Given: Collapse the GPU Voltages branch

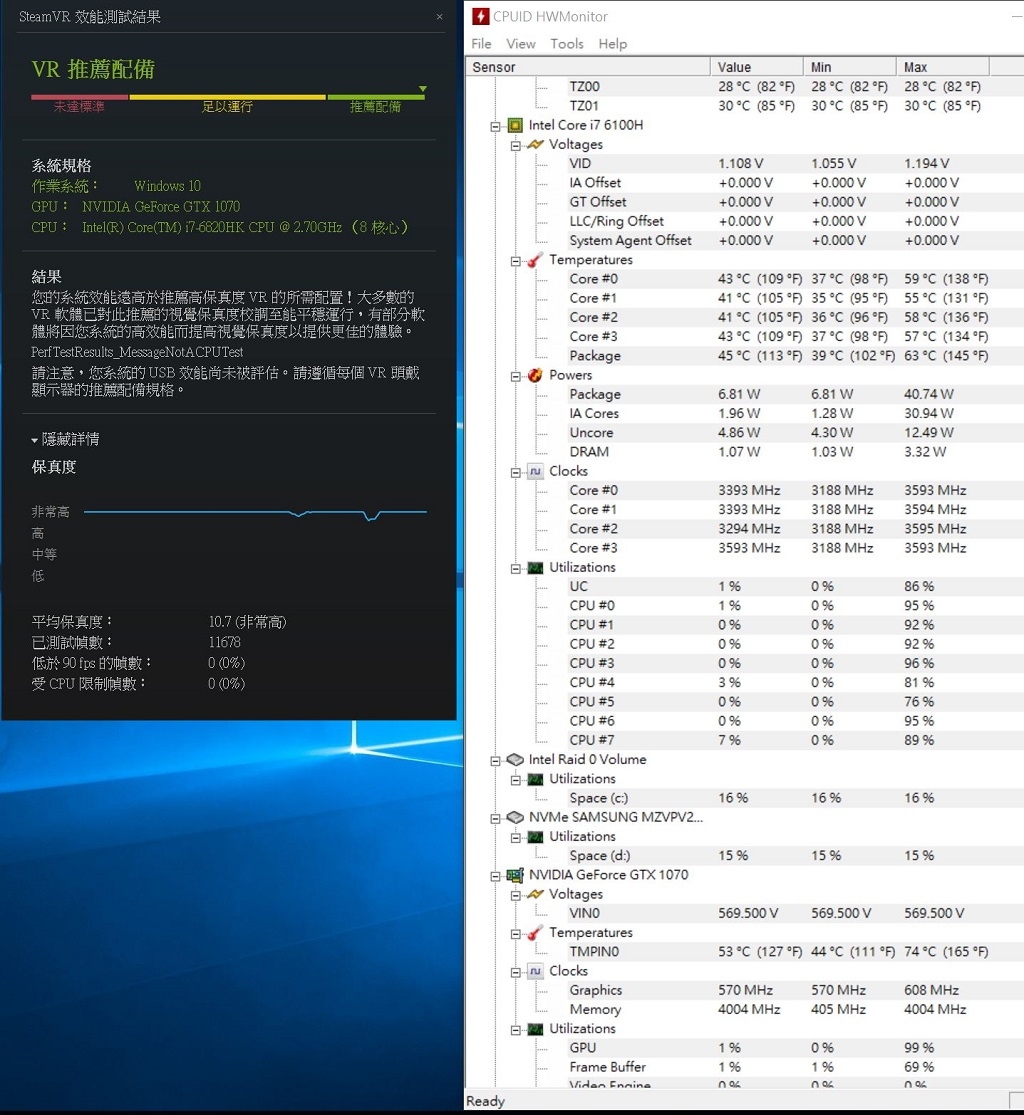Looking at the screenshot, I should point(516,895).
